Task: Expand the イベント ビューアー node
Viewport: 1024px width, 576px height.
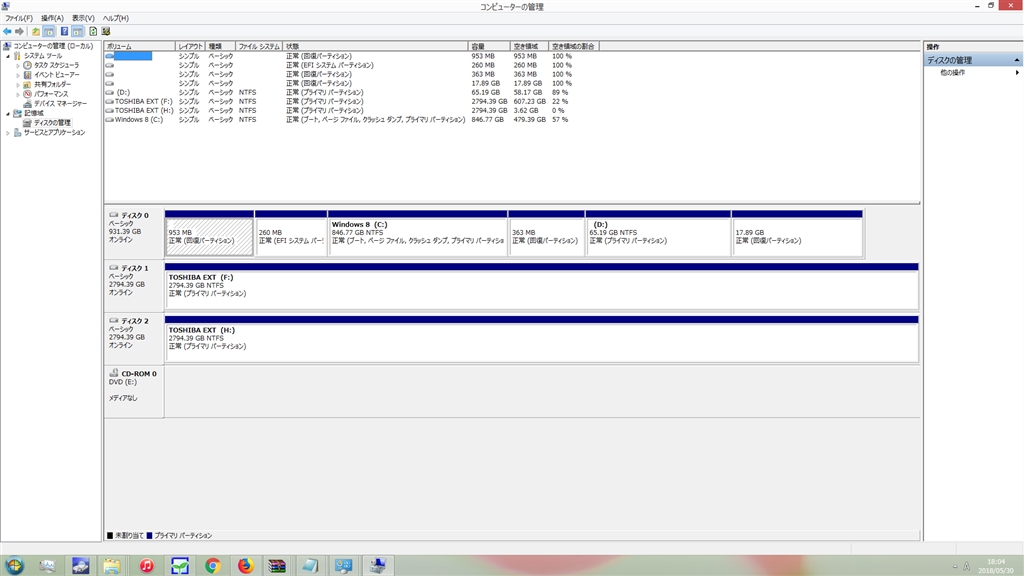Action: point(18,75)
